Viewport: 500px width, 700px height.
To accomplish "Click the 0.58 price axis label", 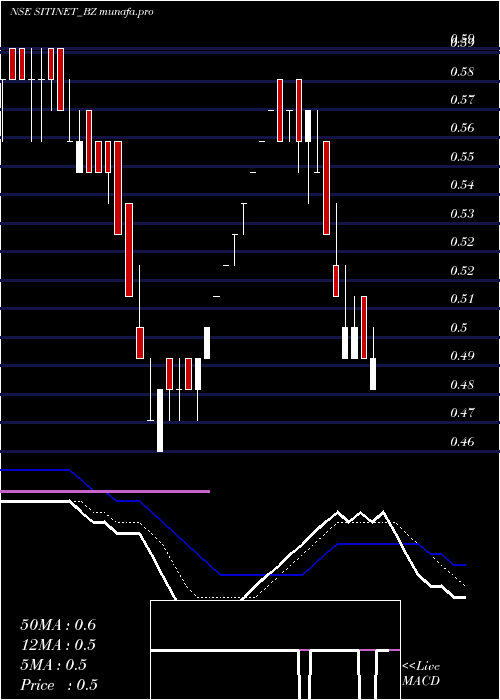I will (462, 72).
